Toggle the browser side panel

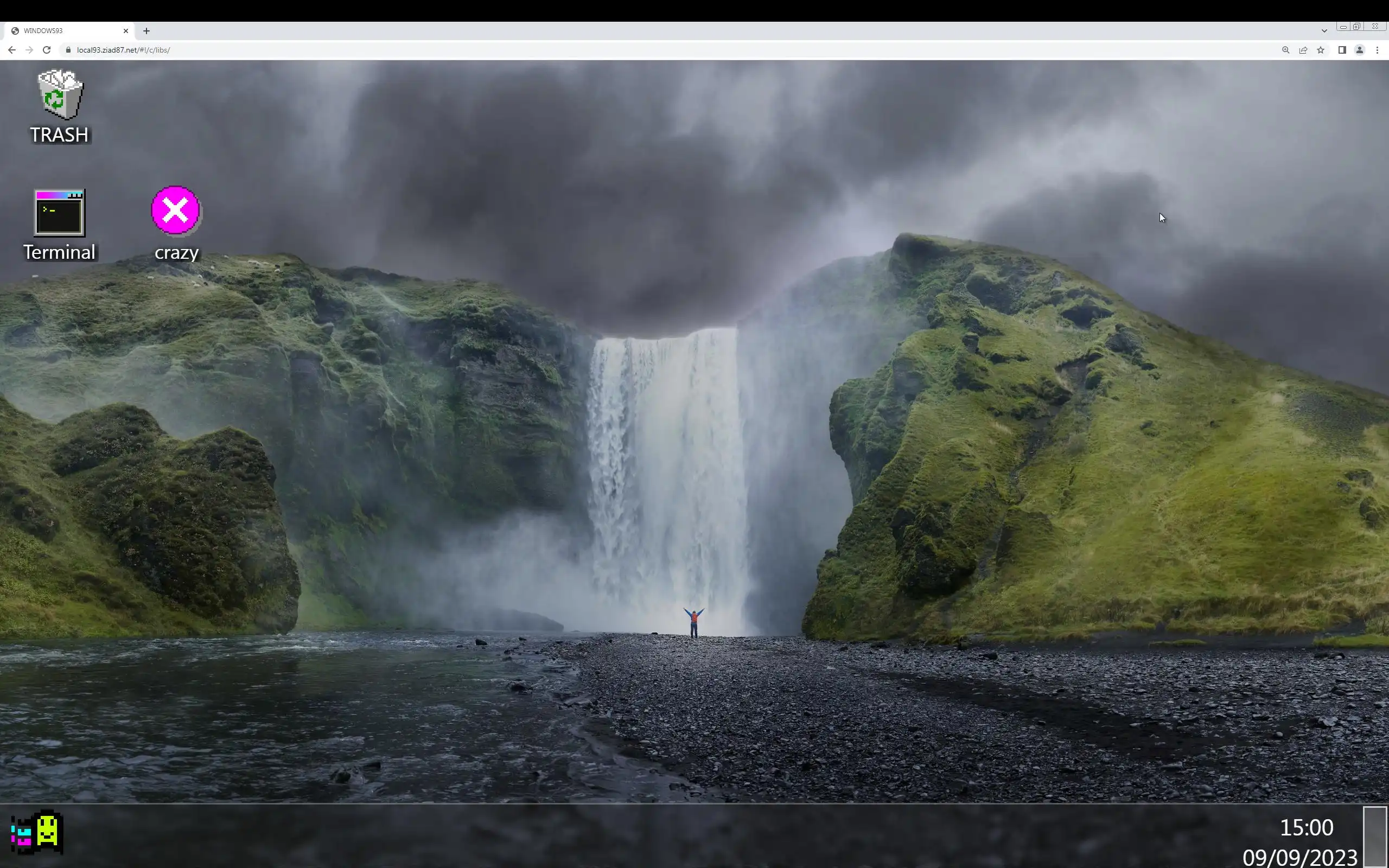click(x=1342, y=50)
